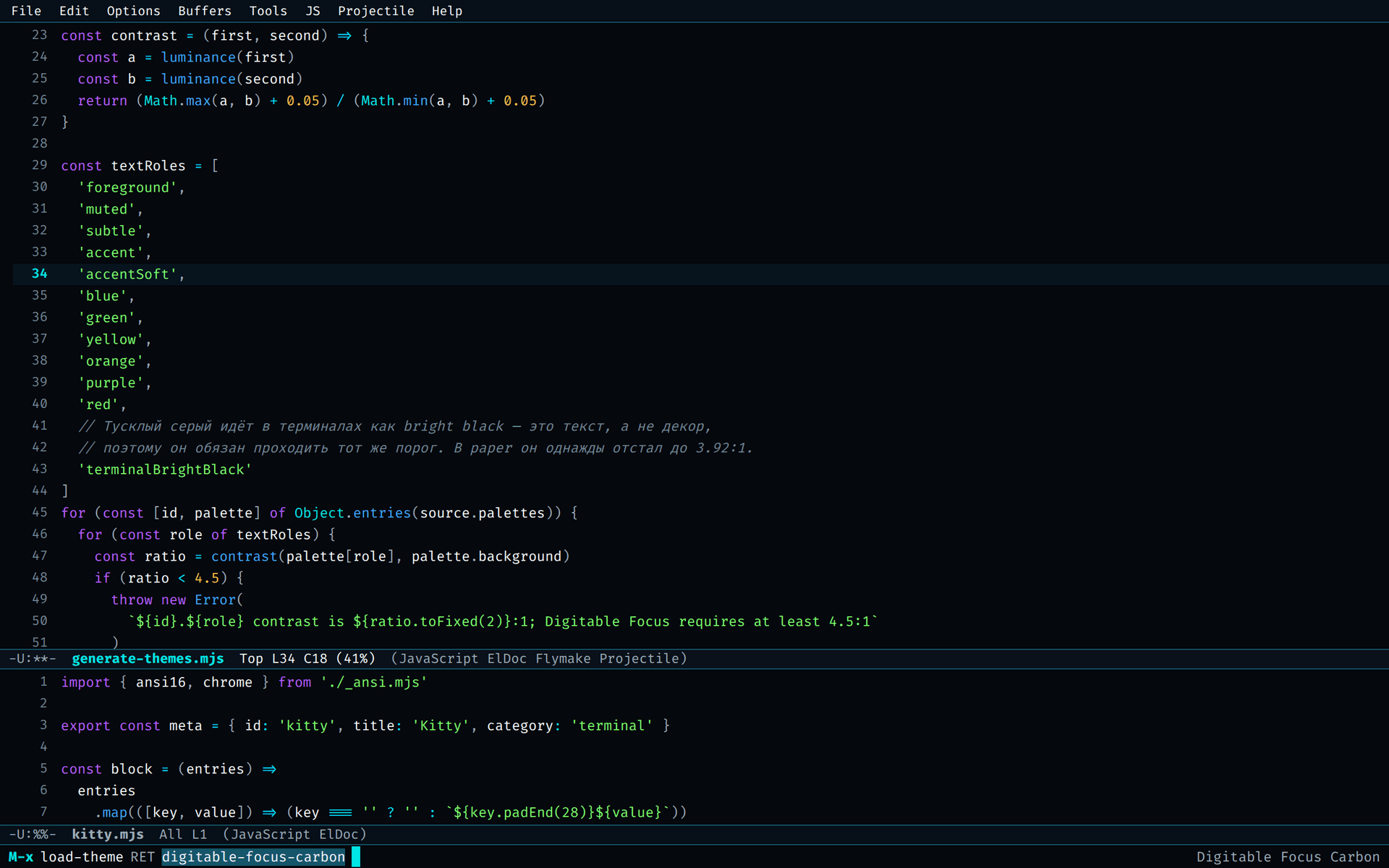1389x868 pixels.
Task: Click the Projectile indicator in the upper mode line
Action: pos(639,658)
